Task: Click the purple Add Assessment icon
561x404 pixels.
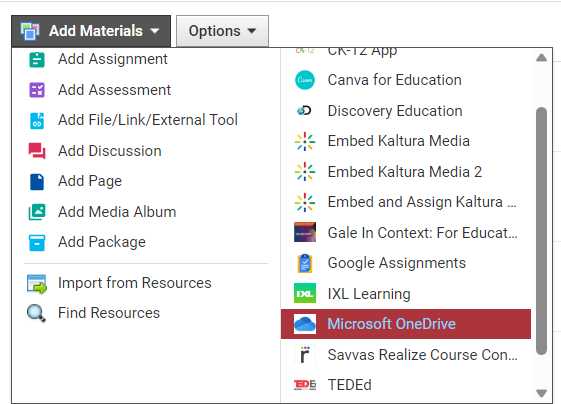Action: tap(37, 90)
